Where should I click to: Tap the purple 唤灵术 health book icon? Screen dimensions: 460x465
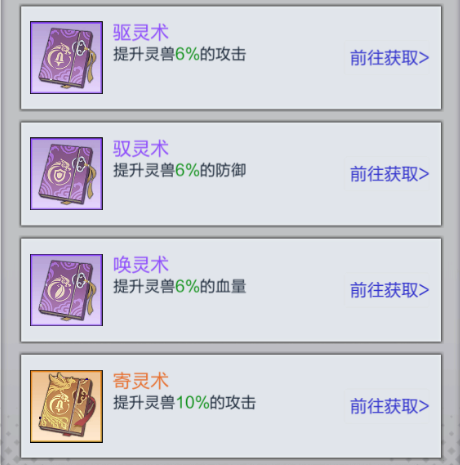(66, 290)
